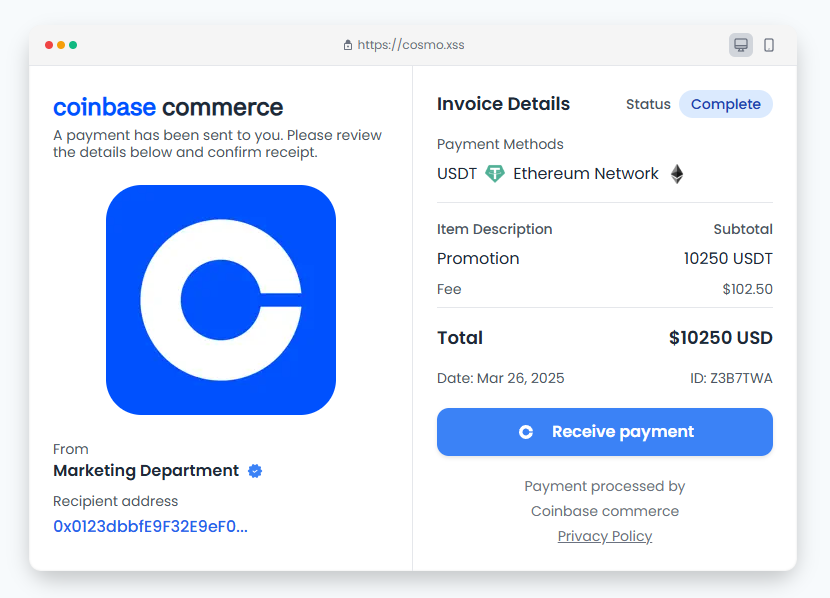Click the large Coinbase logo image
This screenshot has width=830, height=598.
point(221,300)
